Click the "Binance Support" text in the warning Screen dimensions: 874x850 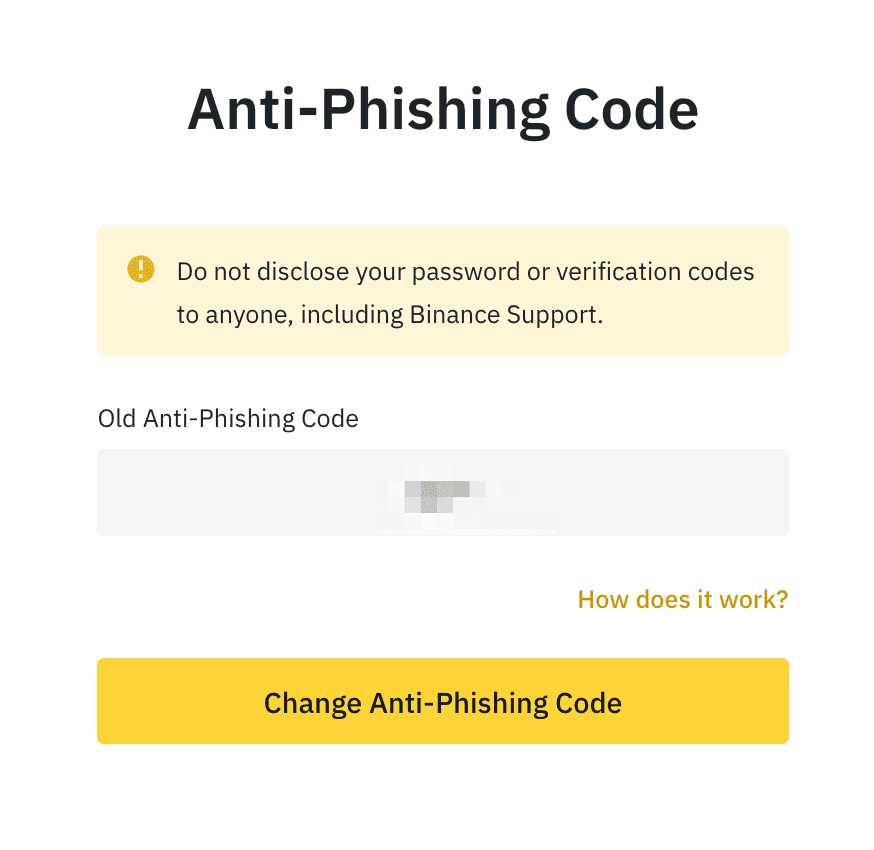[504, 315]
